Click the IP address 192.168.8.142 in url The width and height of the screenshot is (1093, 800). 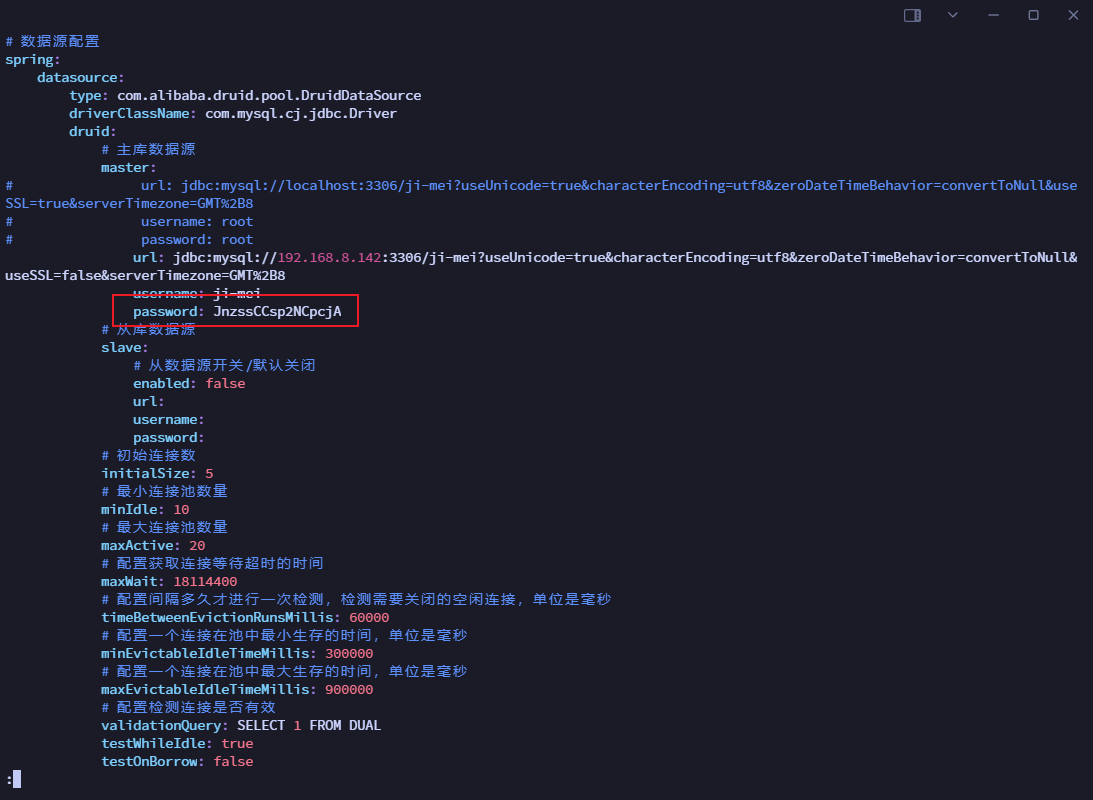(329, 258)
